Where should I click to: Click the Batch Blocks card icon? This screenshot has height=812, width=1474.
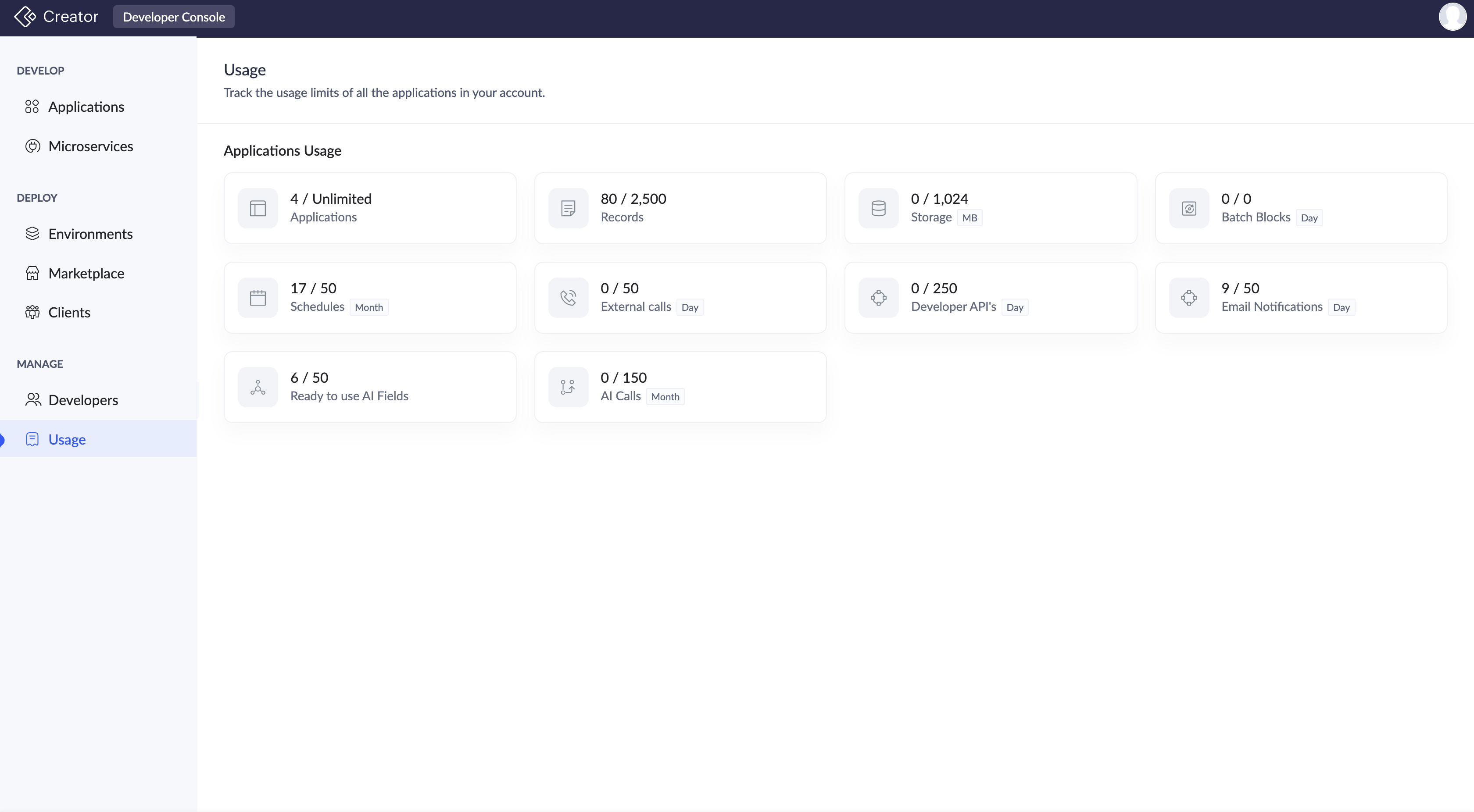click(1188, 208)
